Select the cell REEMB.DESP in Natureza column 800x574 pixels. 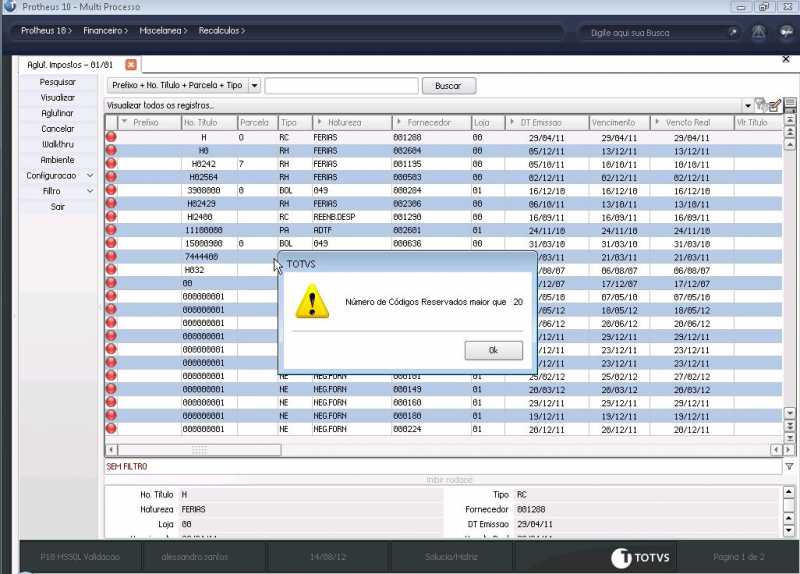pos(352,217)
